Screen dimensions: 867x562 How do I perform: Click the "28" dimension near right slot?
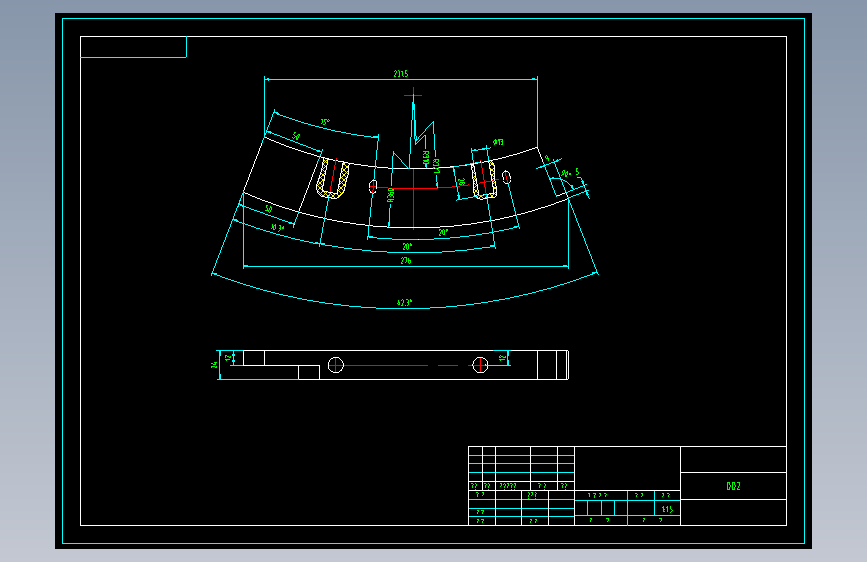pyautogui.click(x=462, y=181)
